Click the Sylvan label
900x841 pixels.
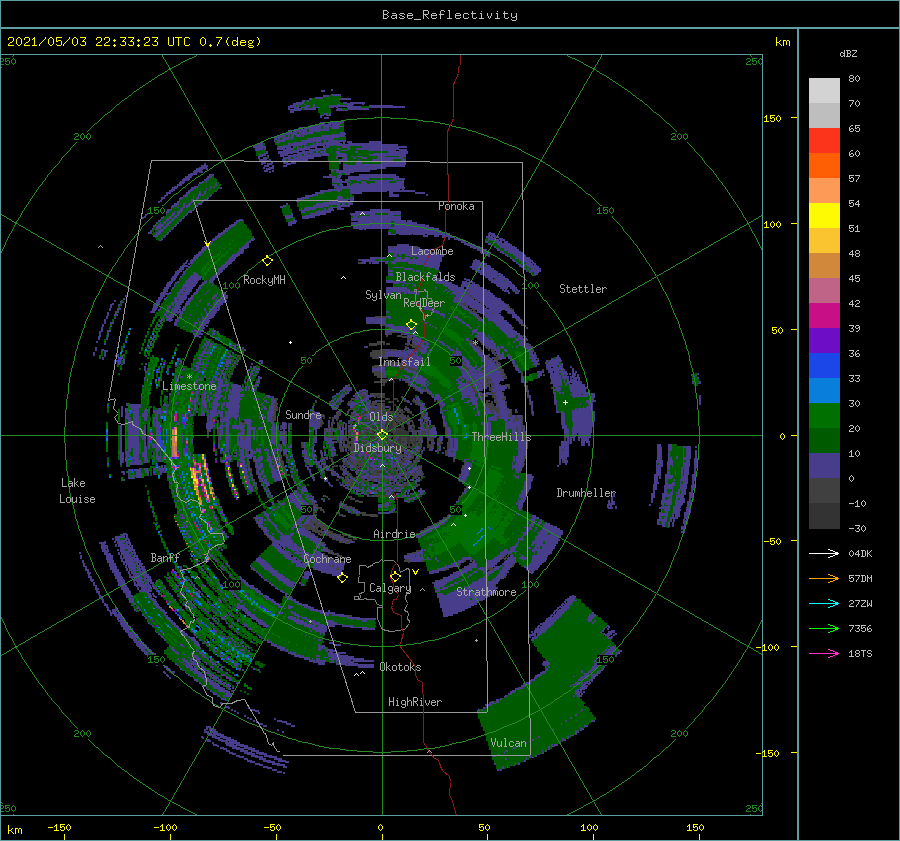point(383,295)
